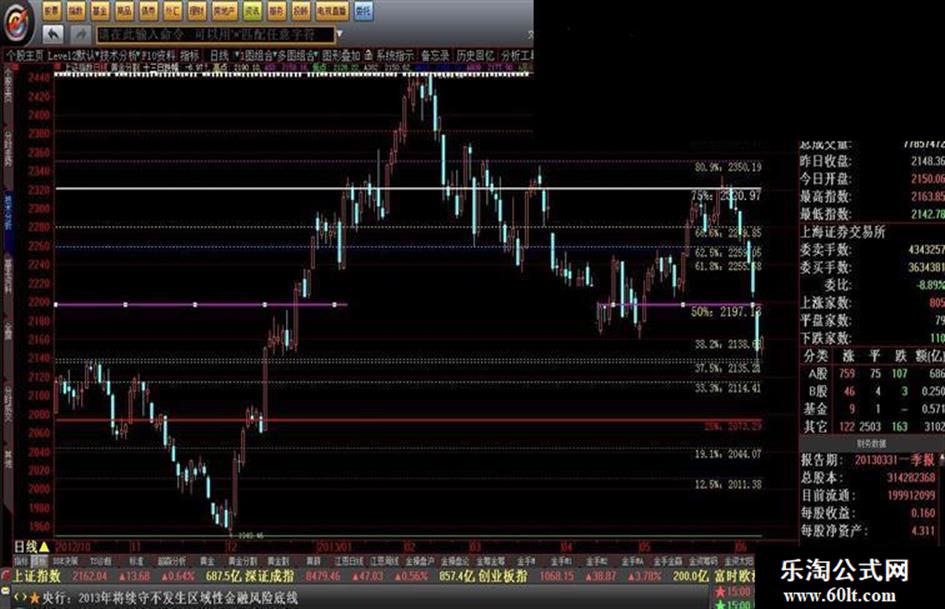Click the 今日开盘 label in side panel
Viewport: 945px width, 609px height.
tap(825, 178)
